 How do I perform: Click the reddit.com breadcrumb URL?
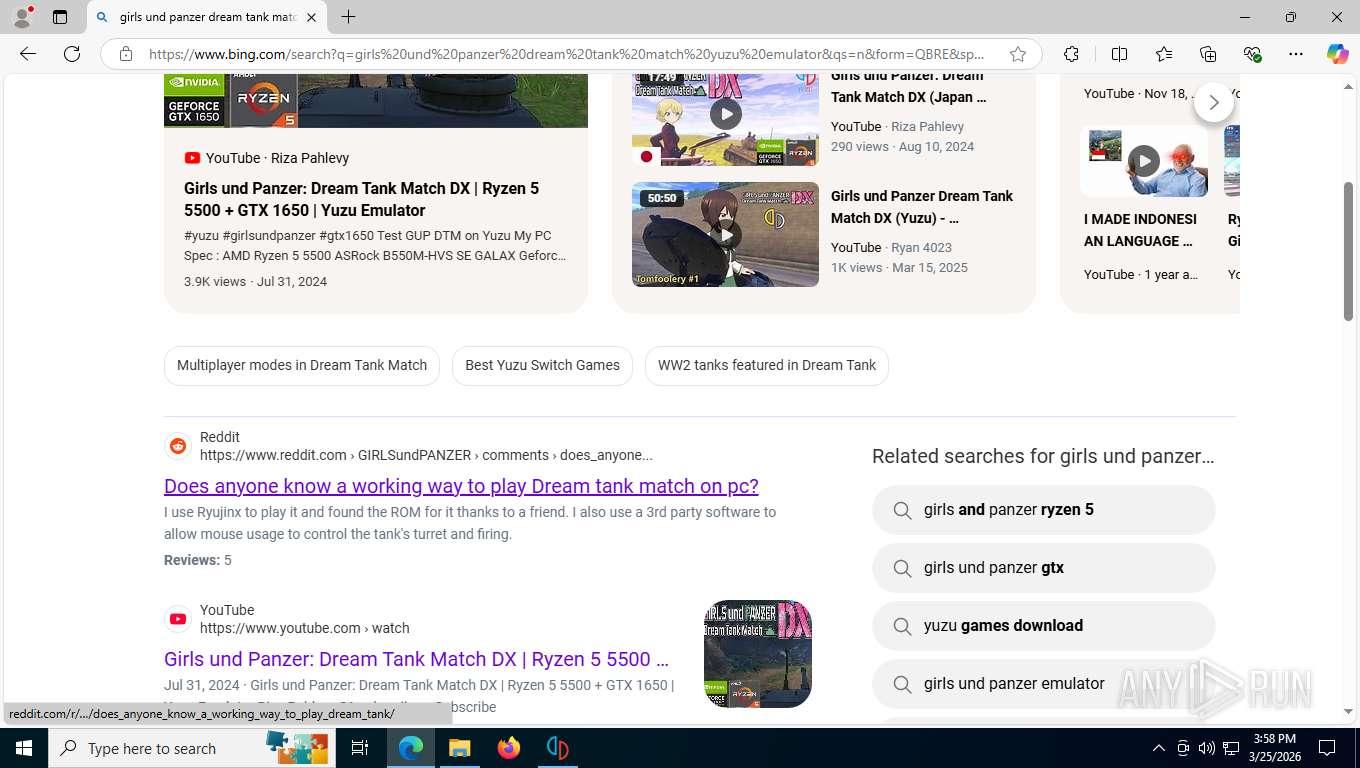(x=426, y=455)
